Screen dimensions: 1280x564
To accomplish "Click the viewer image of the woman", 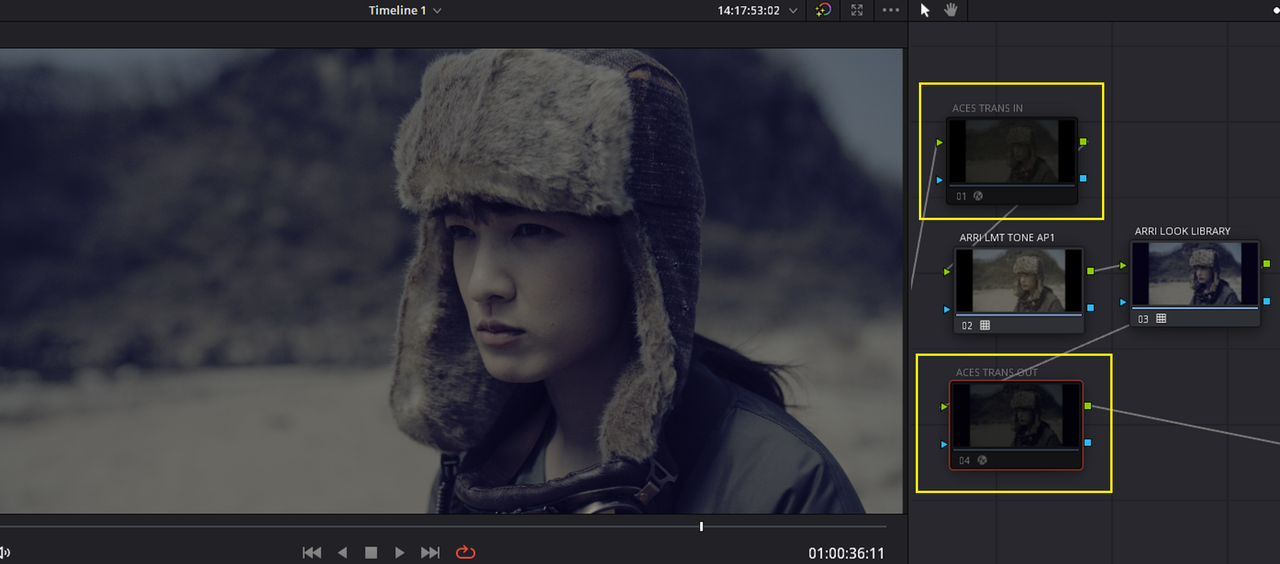I will coord(451,281).
